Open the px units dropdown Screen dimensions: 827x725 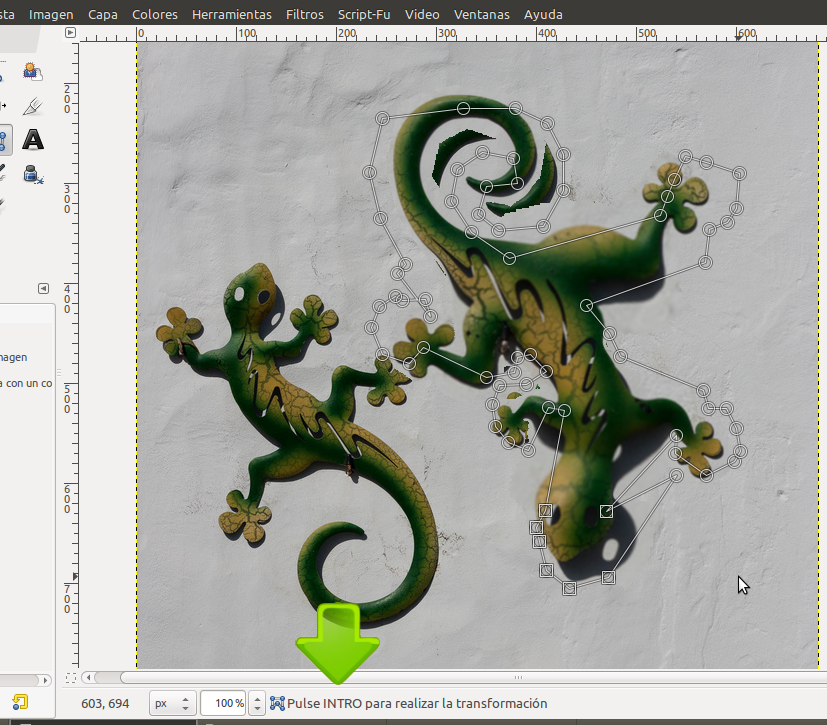pos(170,703)
